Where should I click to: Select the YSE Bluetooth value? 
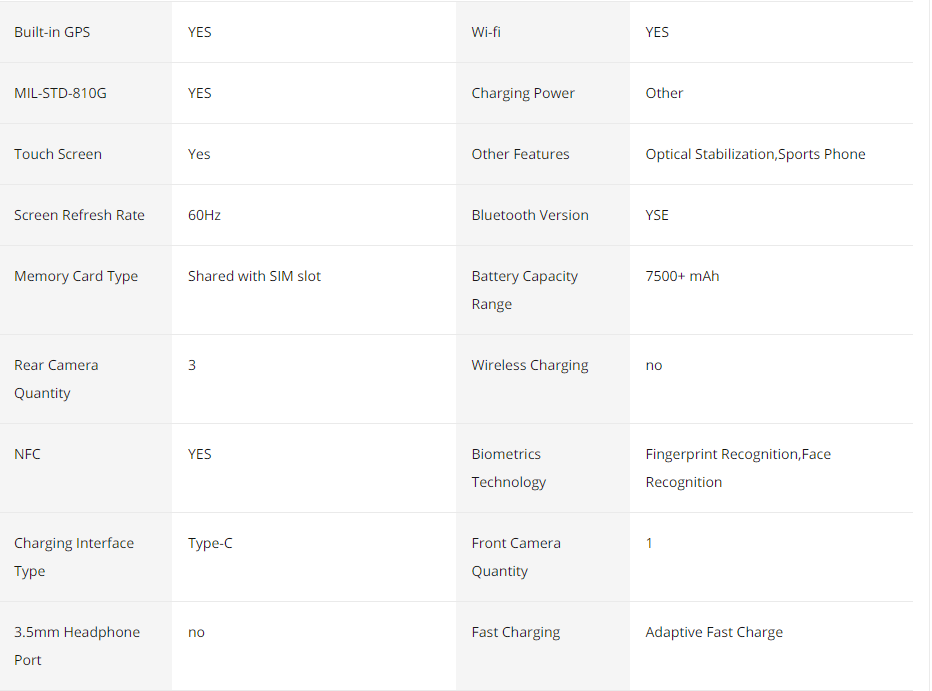tap(657, 215)
